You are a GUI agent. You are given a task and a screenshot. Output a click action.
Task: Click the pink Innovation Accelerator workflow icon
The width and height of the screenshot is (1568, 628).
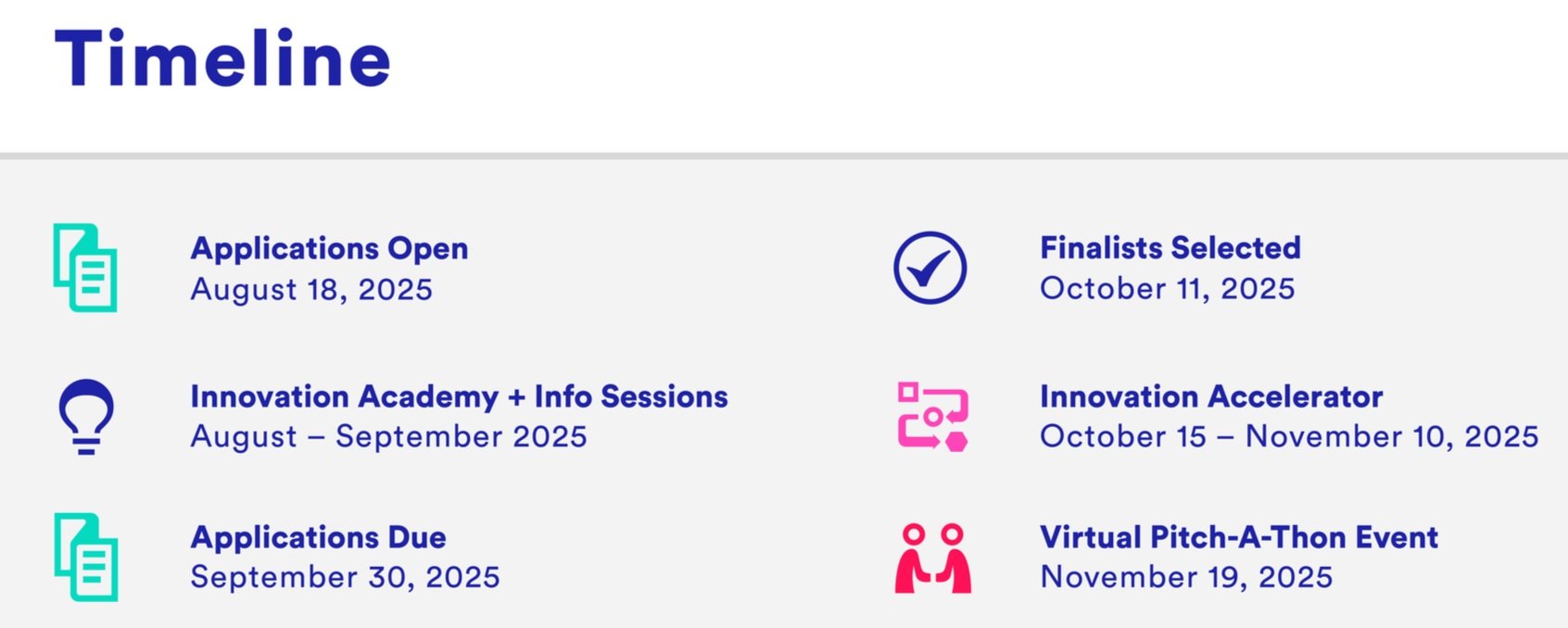pyautogui.click(x=932, y=417)
